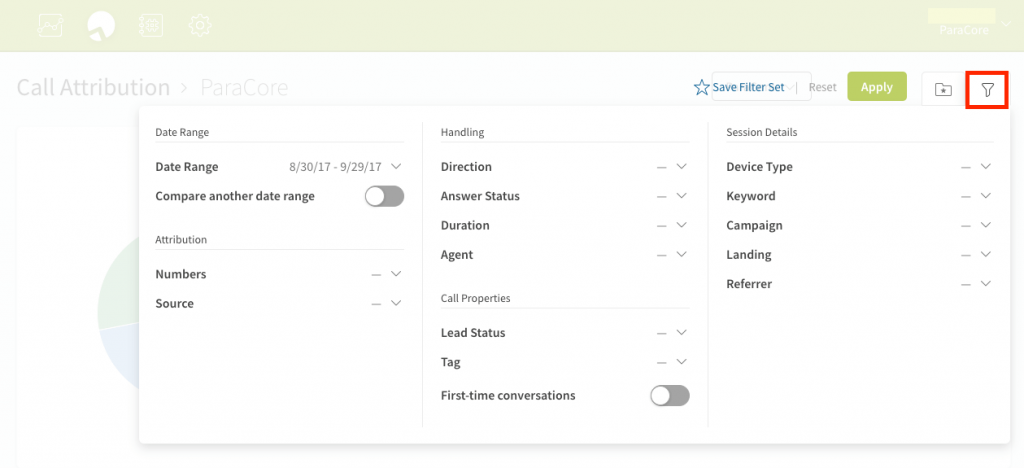Click the green Apply button
1024x468 pixels.
click(x=876, y=87)
